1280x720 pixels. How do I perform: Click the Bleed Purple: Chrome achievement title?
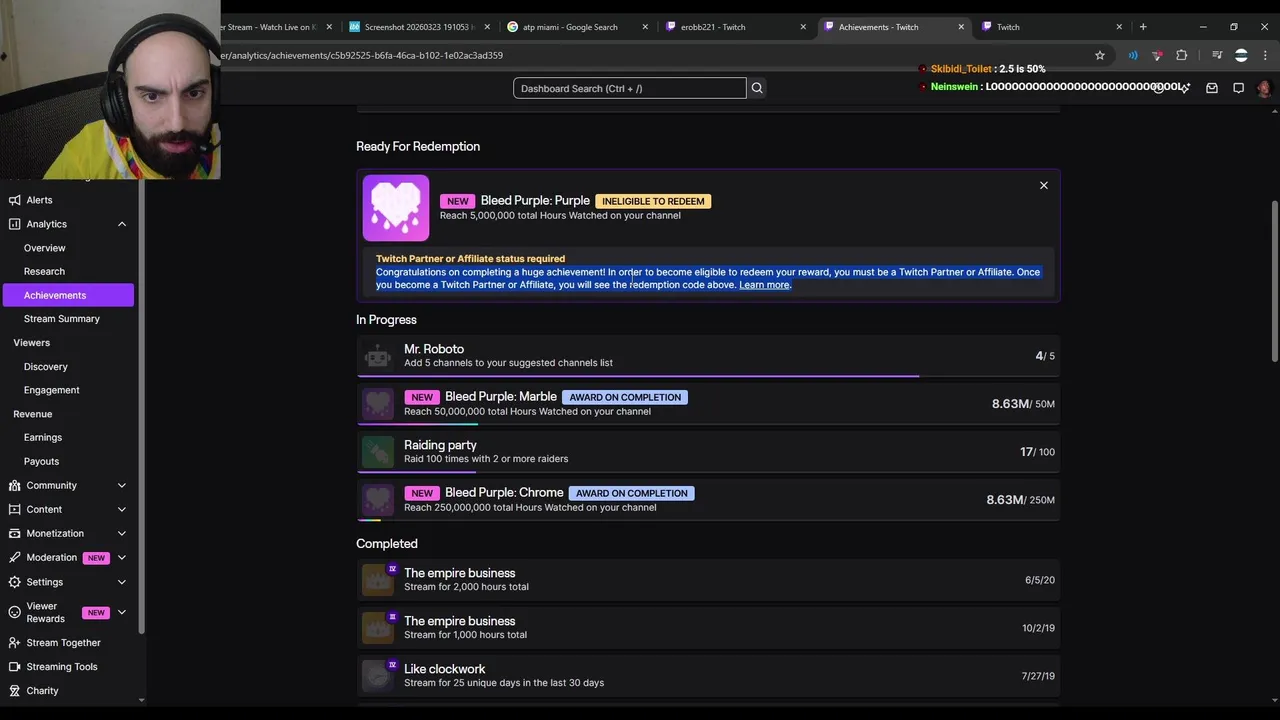[504, 493]
